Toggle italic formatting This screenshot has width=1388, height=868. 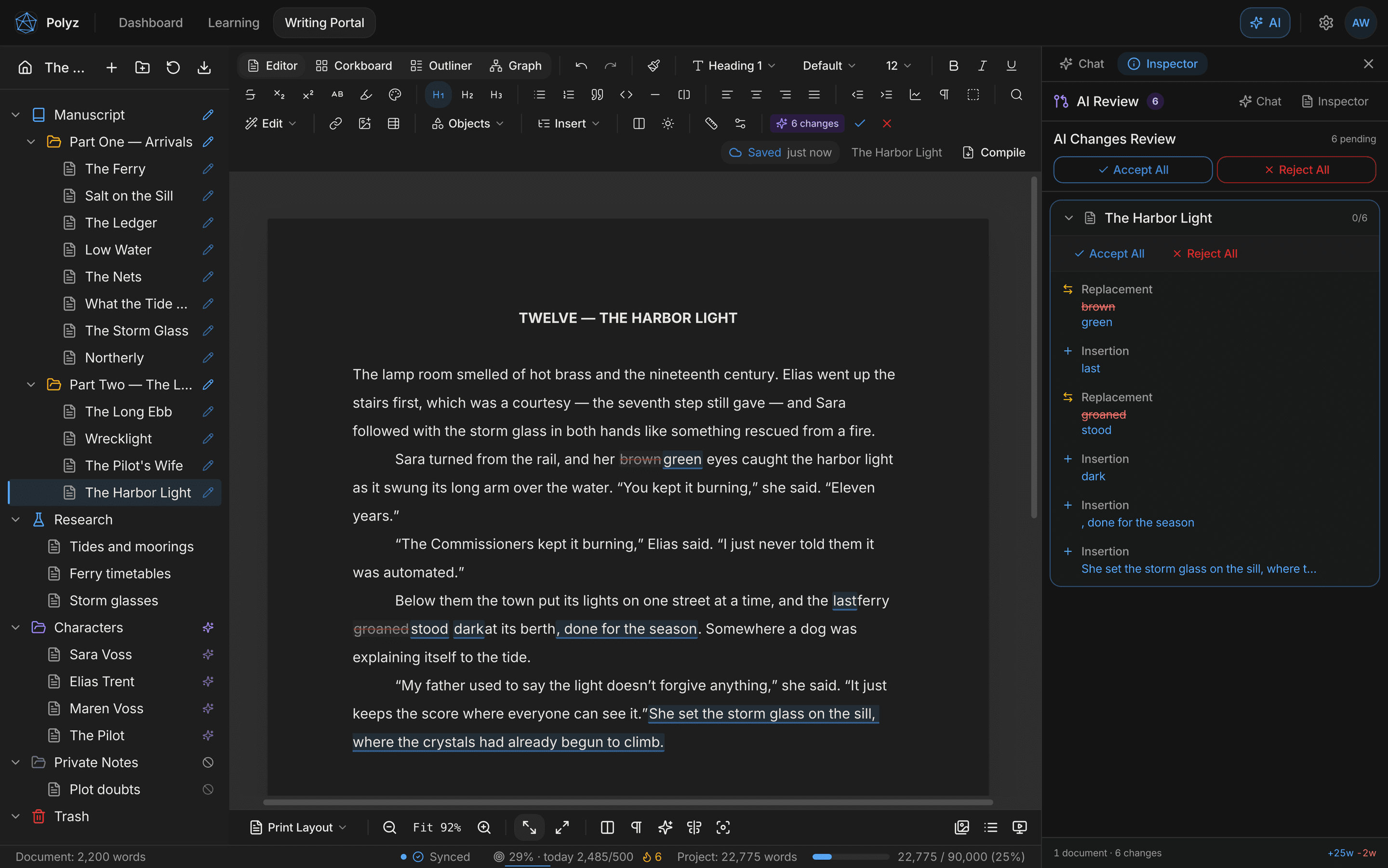click(983, 66)
